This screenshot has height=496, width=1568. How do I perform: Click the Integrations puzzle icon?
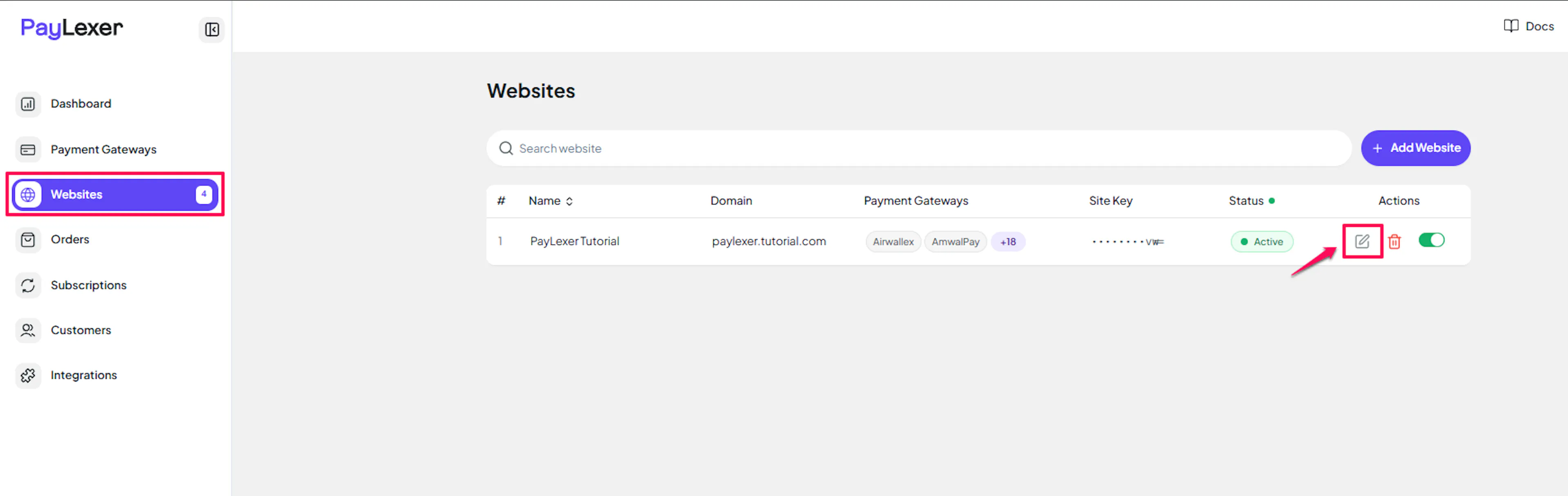click(x=28, y=376)
